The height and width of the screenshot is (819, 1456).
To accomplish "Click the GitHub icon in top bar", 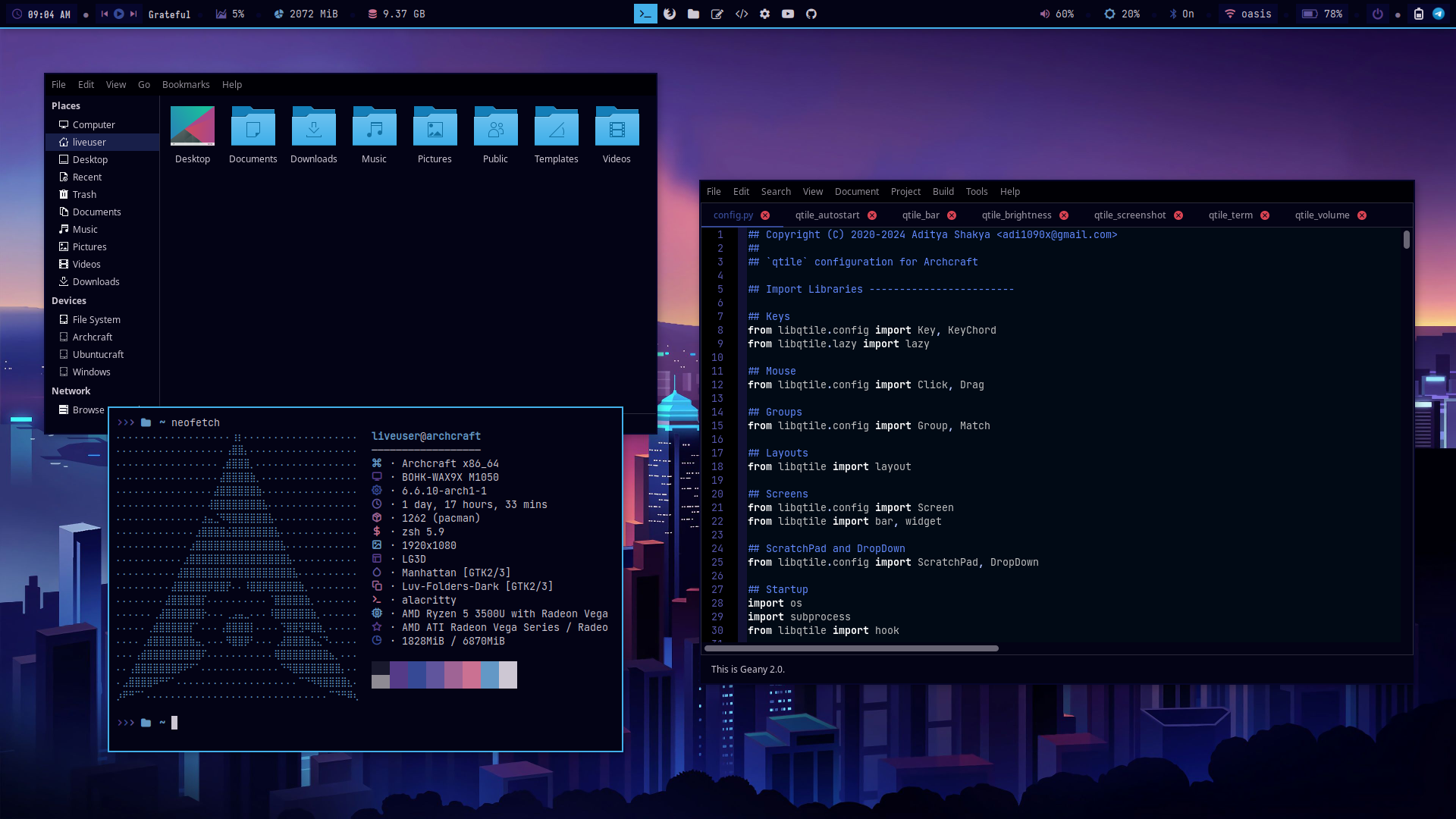I will pyautogui.click(x=811, y=14).
